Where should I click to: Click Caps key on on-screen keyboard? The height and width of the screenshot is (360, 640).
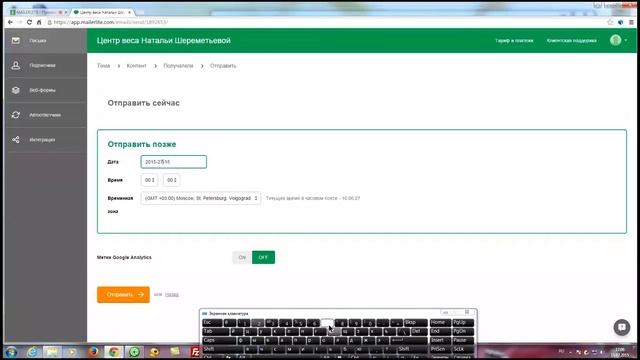[x=219, y=340]
